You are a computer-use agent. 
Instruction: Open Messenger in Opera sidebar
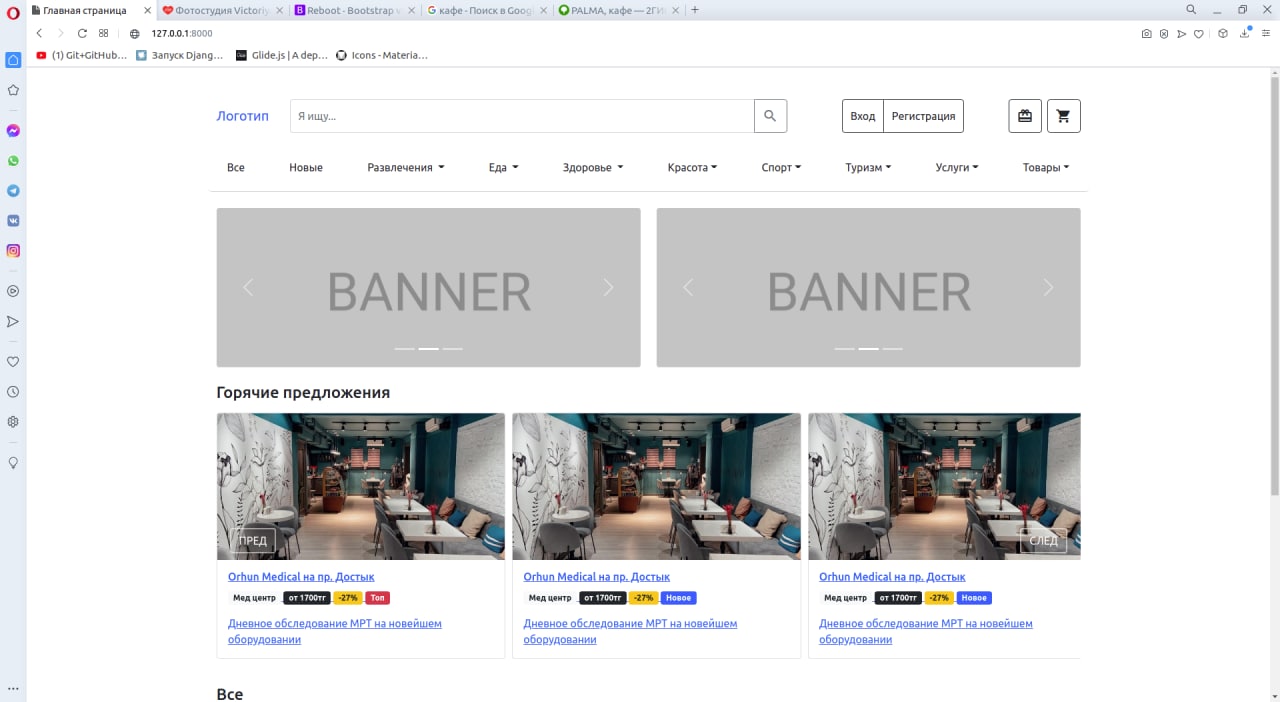tap(13, 131)
